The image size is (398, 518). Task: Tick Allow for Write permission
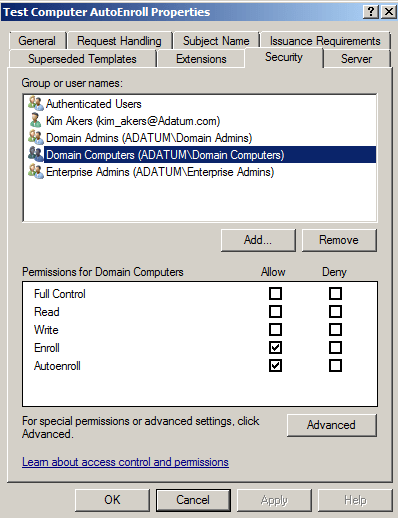click(x=275, y=330)
